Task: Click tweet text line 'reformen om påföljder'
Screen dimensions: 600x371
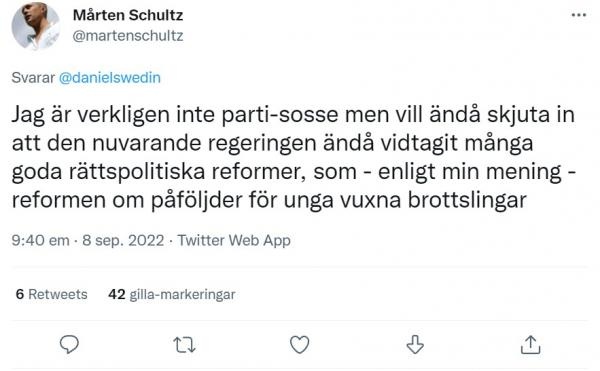Action: 269,200
